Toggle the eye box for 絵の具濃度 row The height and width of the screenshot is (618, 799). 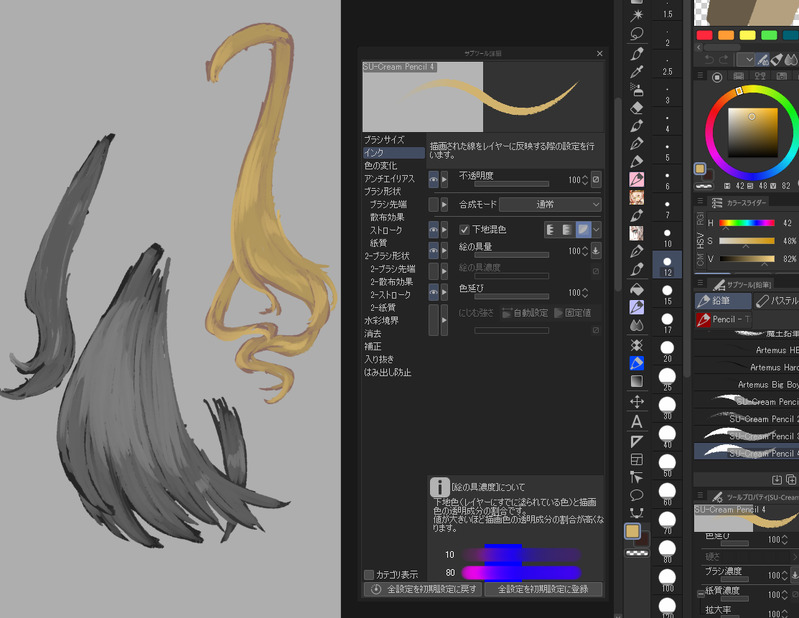[x=434, y=271]
